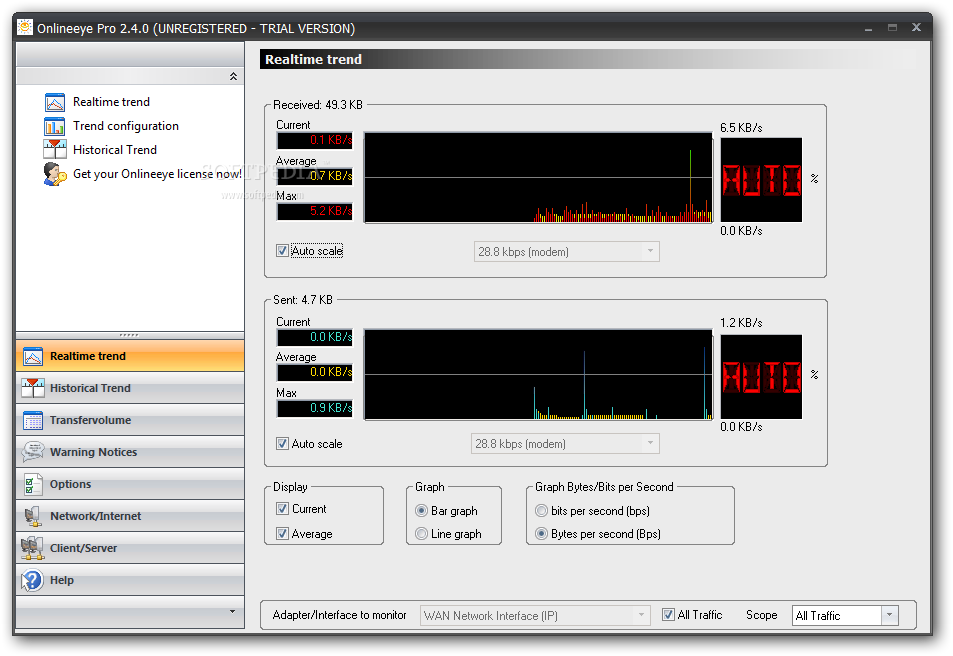The height and width of the screenshot is (656, 953).
Task: Click the Sent traffic graph area
Action: [x=538, y=375]
